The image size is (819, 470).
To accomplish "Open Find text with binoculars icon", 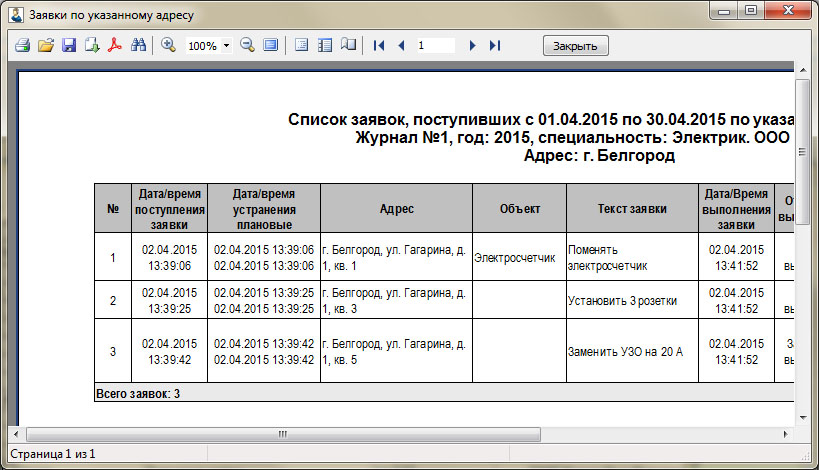I will tap(138, 45).
